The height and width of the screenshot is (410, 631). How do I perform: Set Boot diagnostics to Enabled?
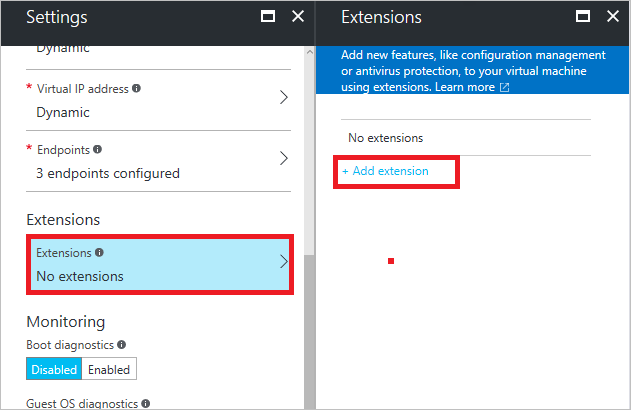108,369
